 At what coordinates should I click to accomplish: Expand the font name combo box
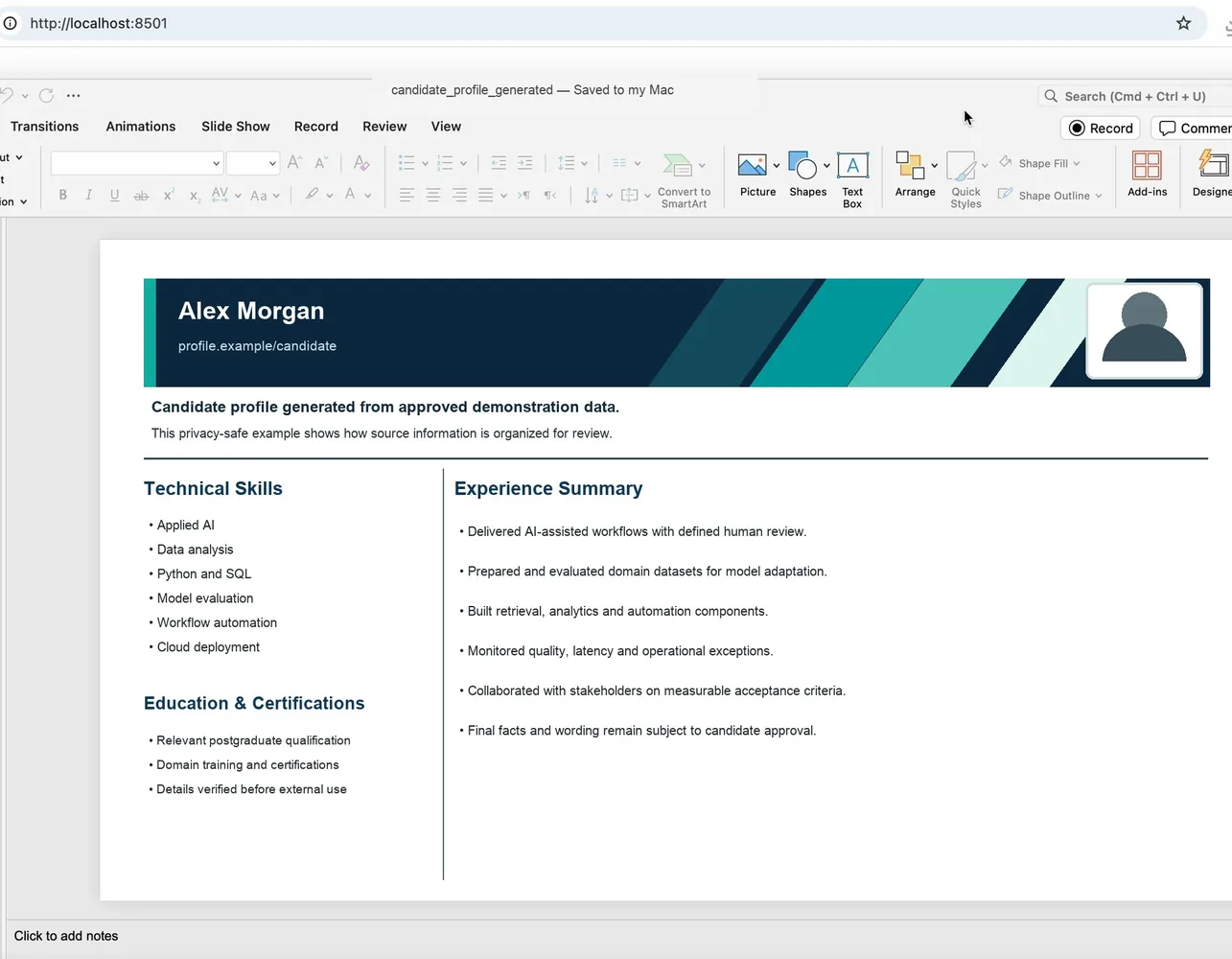[137, 163]
